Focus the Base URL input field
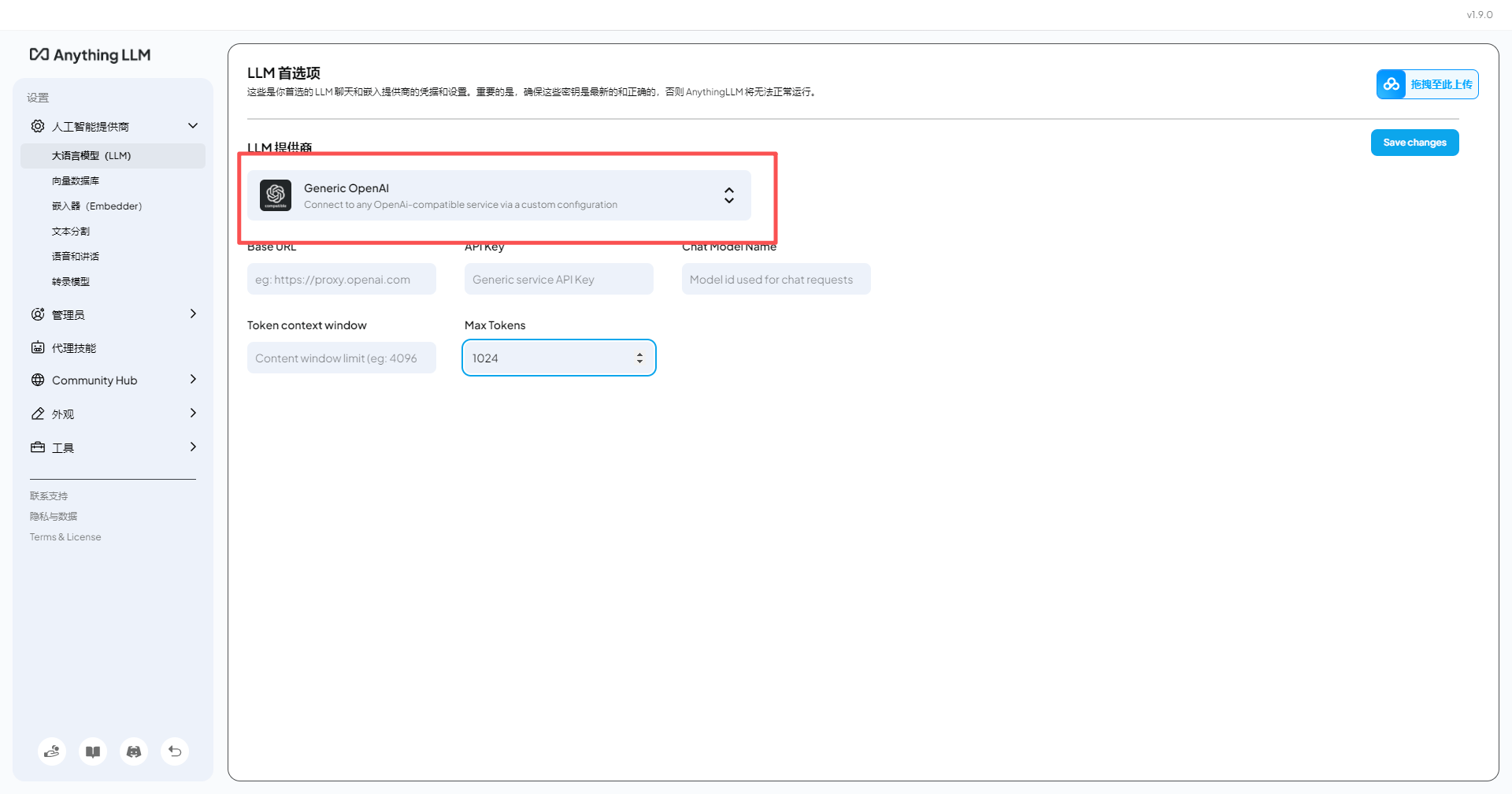Screen dimensions: 1512x794 click(x=341, y=279)
